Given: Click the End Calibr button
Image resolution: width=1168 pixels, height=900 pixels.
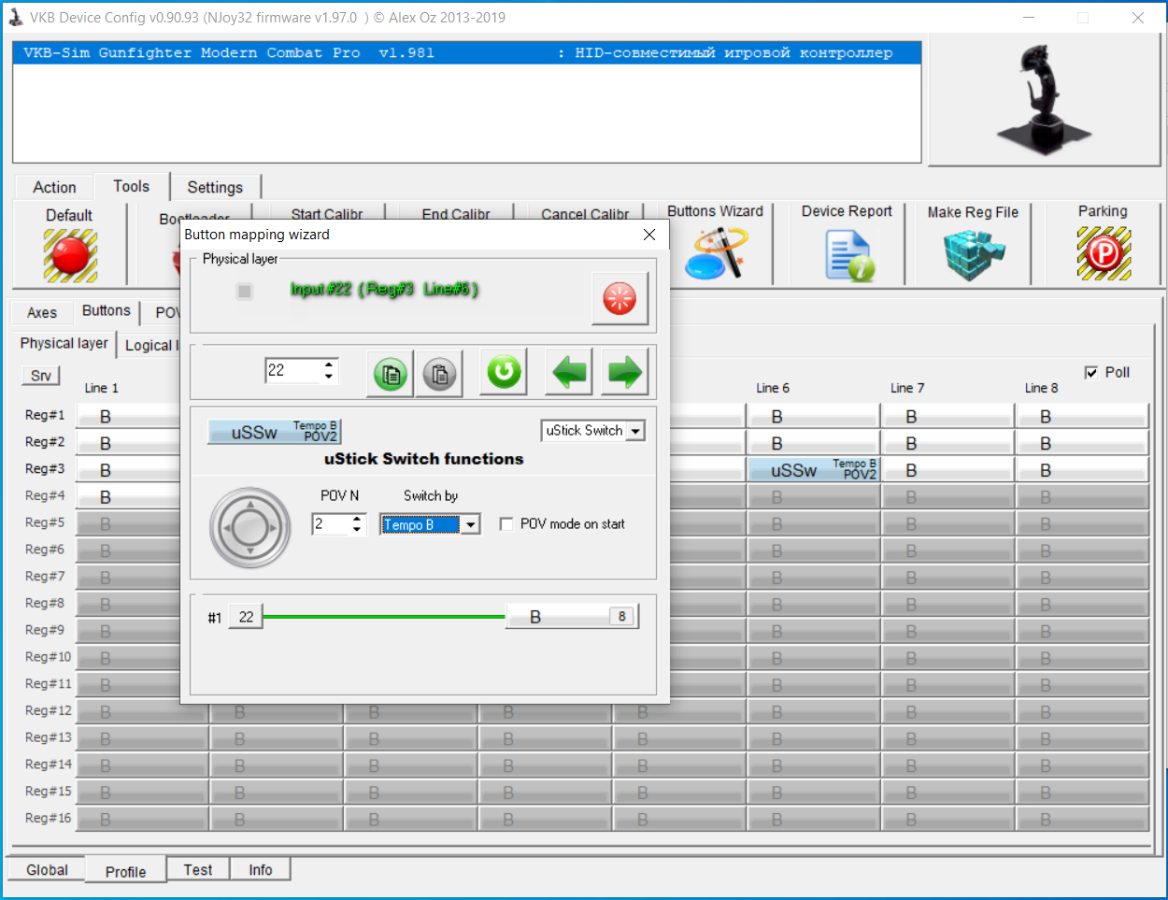Looking at the screenshot, I should pyautogui.click(x=456, y=214).
